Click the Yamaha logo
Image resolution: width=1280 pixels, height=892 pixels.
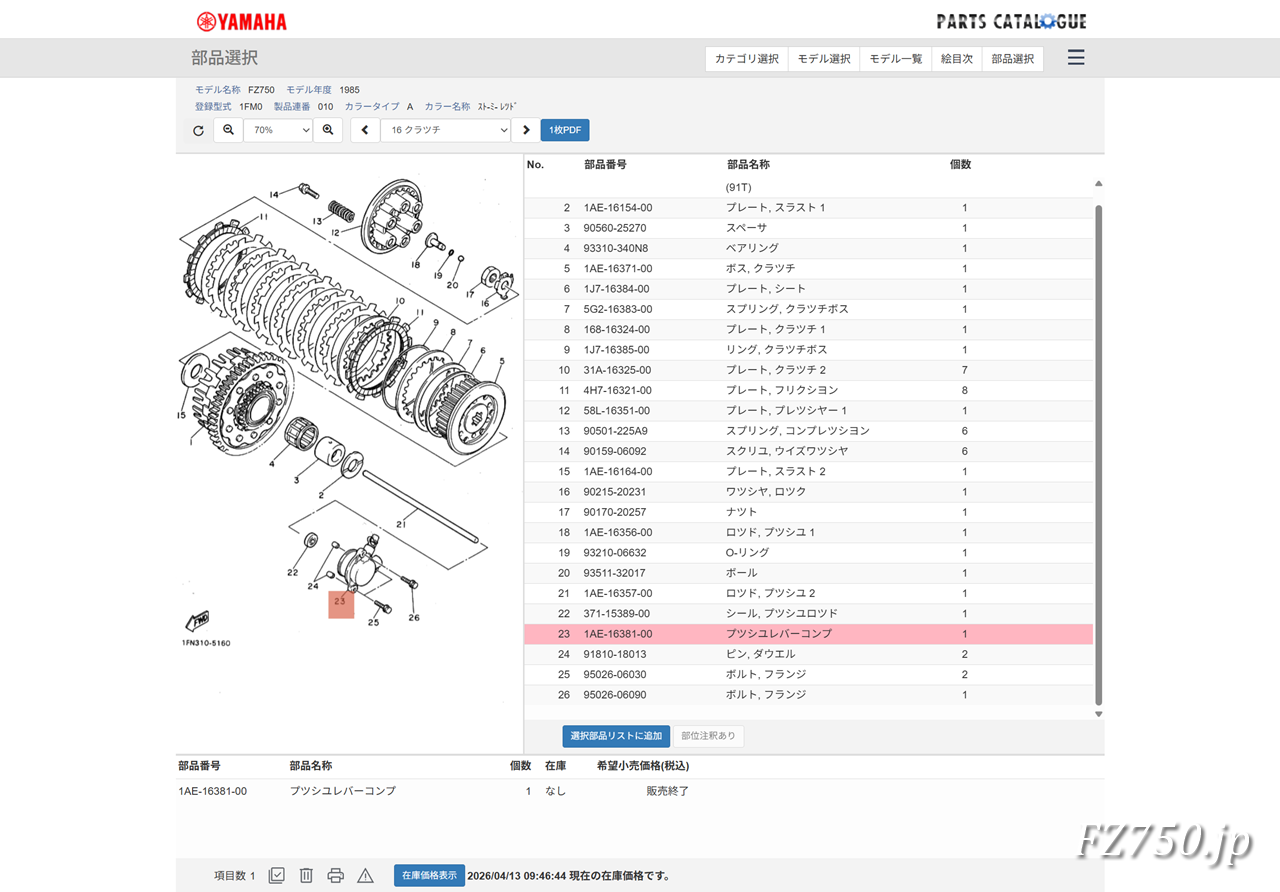(x=240, y=20)
